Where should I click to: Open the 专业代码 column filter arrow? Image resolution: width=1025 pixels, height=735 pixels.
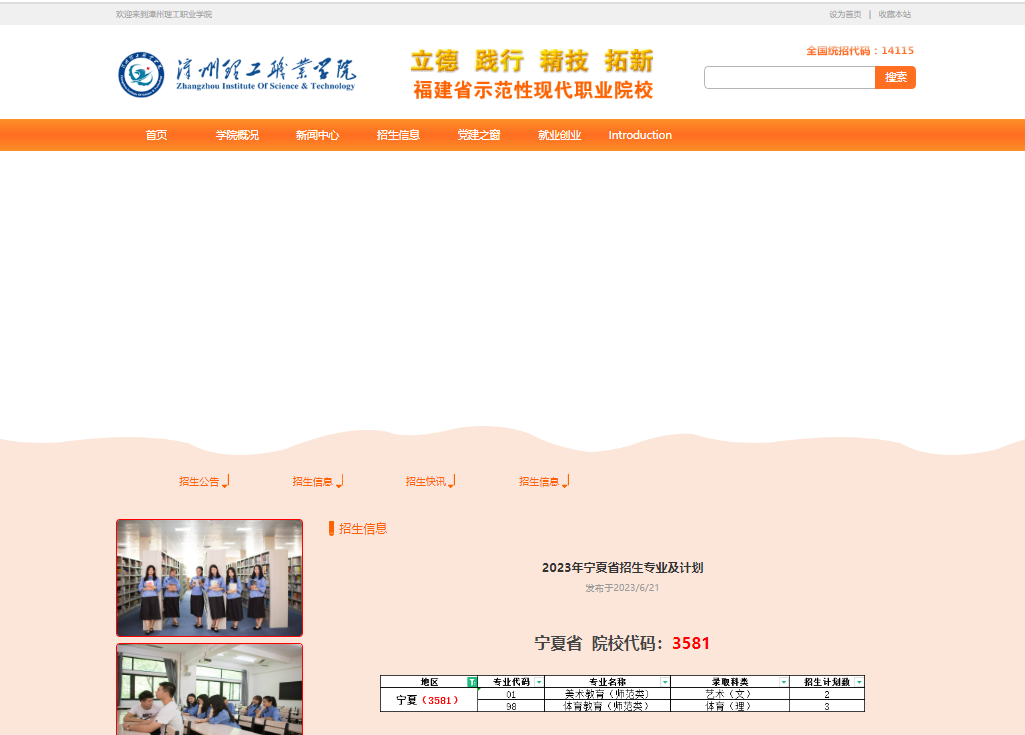(539, 682)
